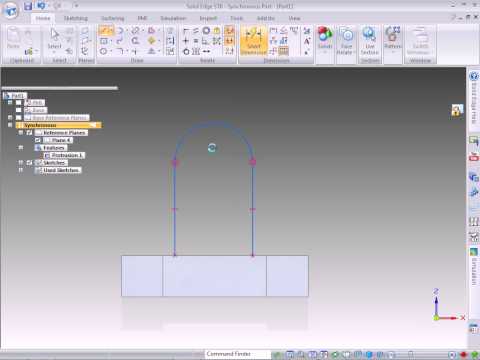Click the green status bar icon at far right
The width and height of the screenshot is (480, 360).
[x=475, y=355]
